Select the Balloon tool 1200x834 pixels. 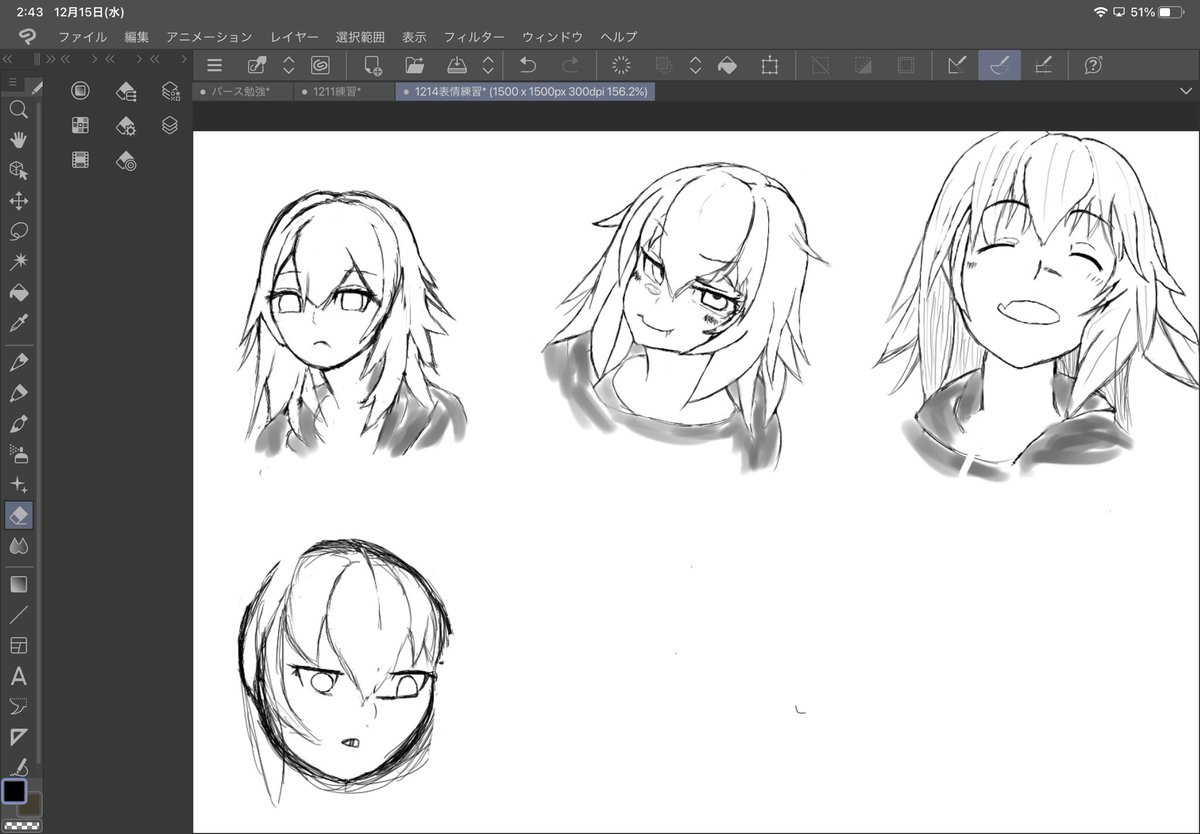[x=18, y=707]
